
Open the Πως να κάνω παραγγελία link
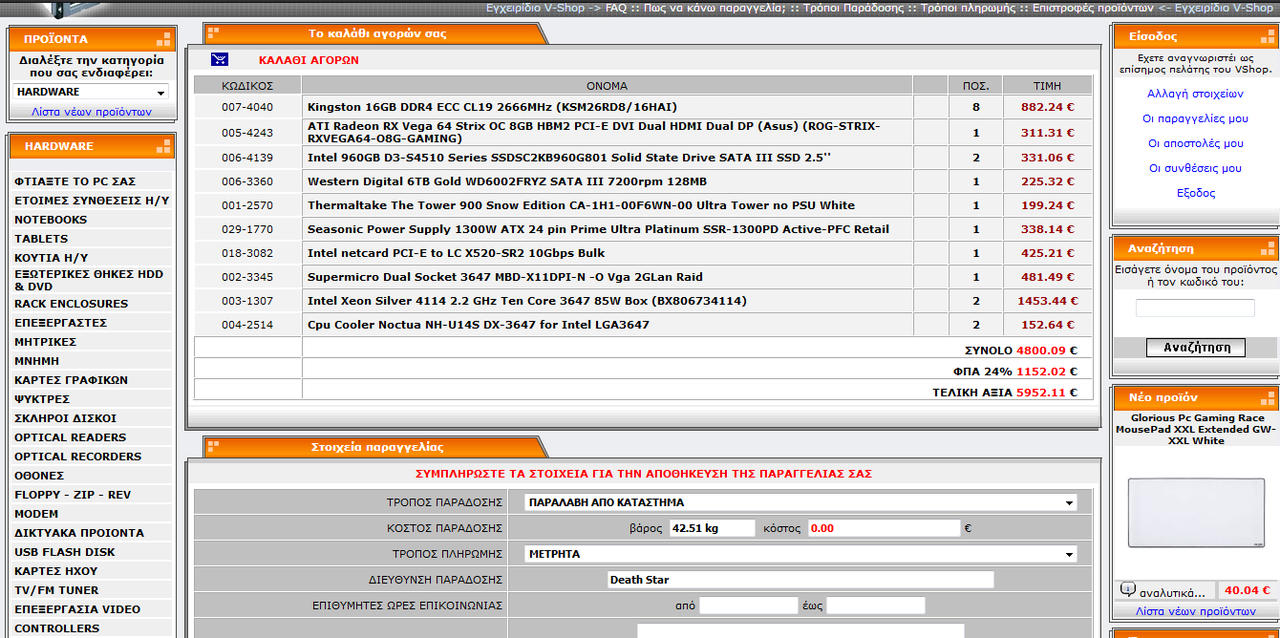(714, 7)
